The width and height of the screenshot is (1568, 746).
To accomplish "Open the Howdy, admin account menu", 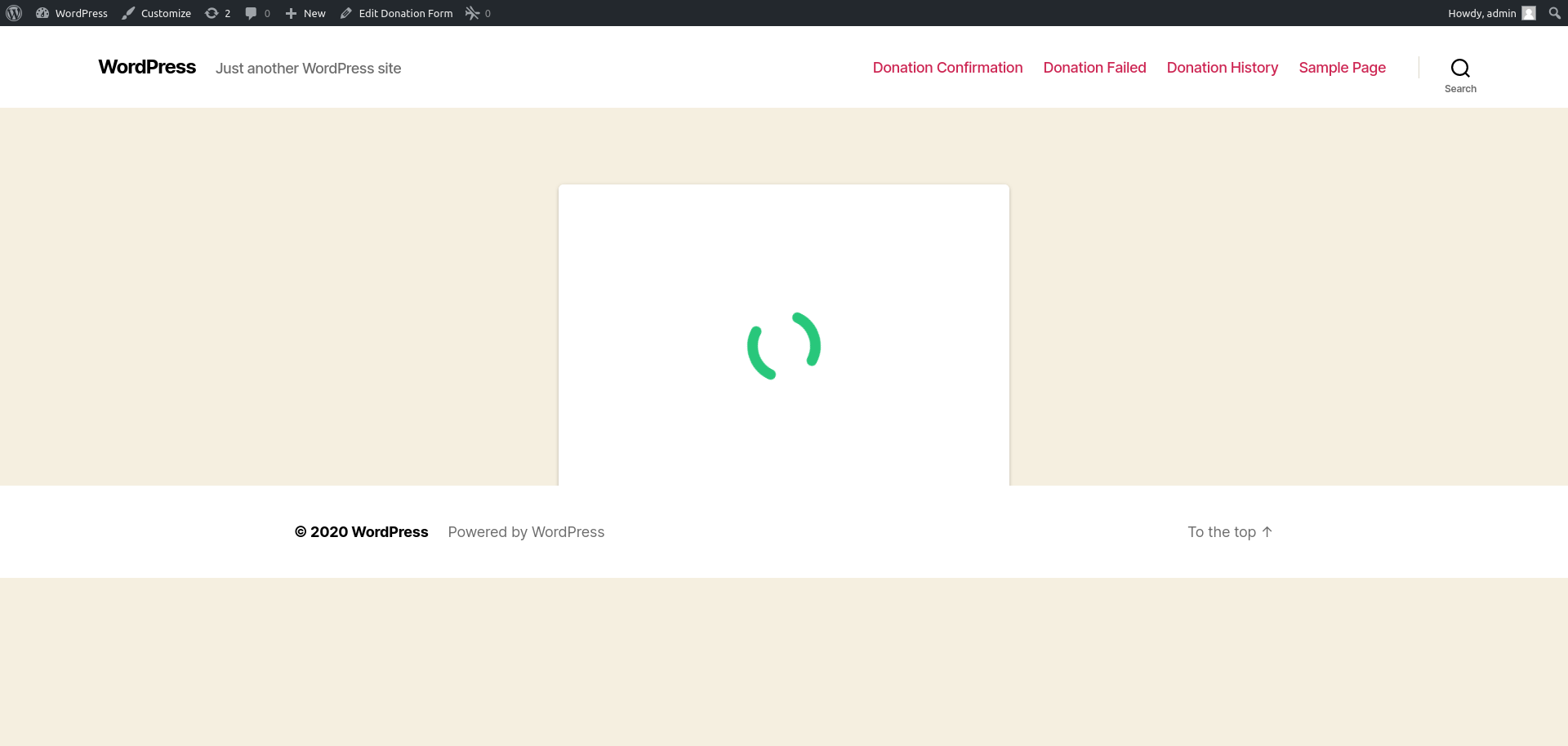I will (1491, 13).
